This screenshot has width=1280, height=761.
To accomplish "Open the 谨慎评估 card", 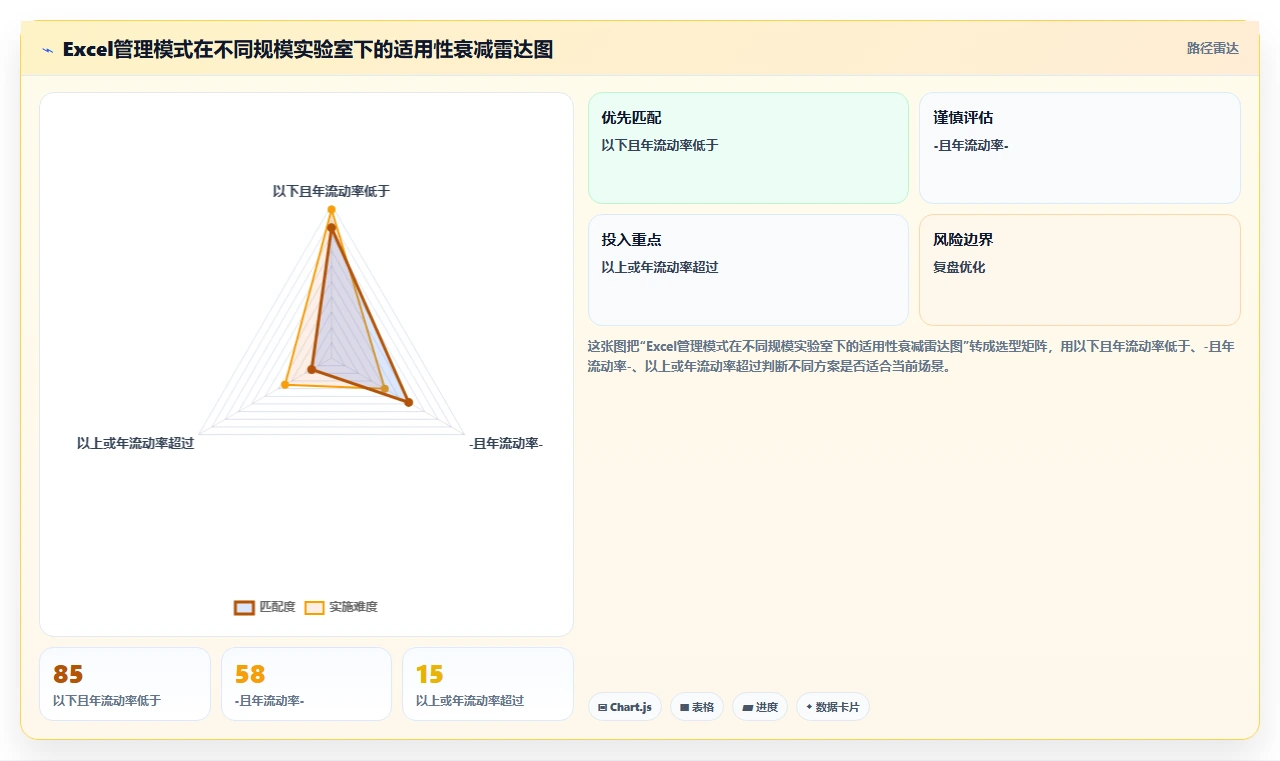I will coord(1080,148).
